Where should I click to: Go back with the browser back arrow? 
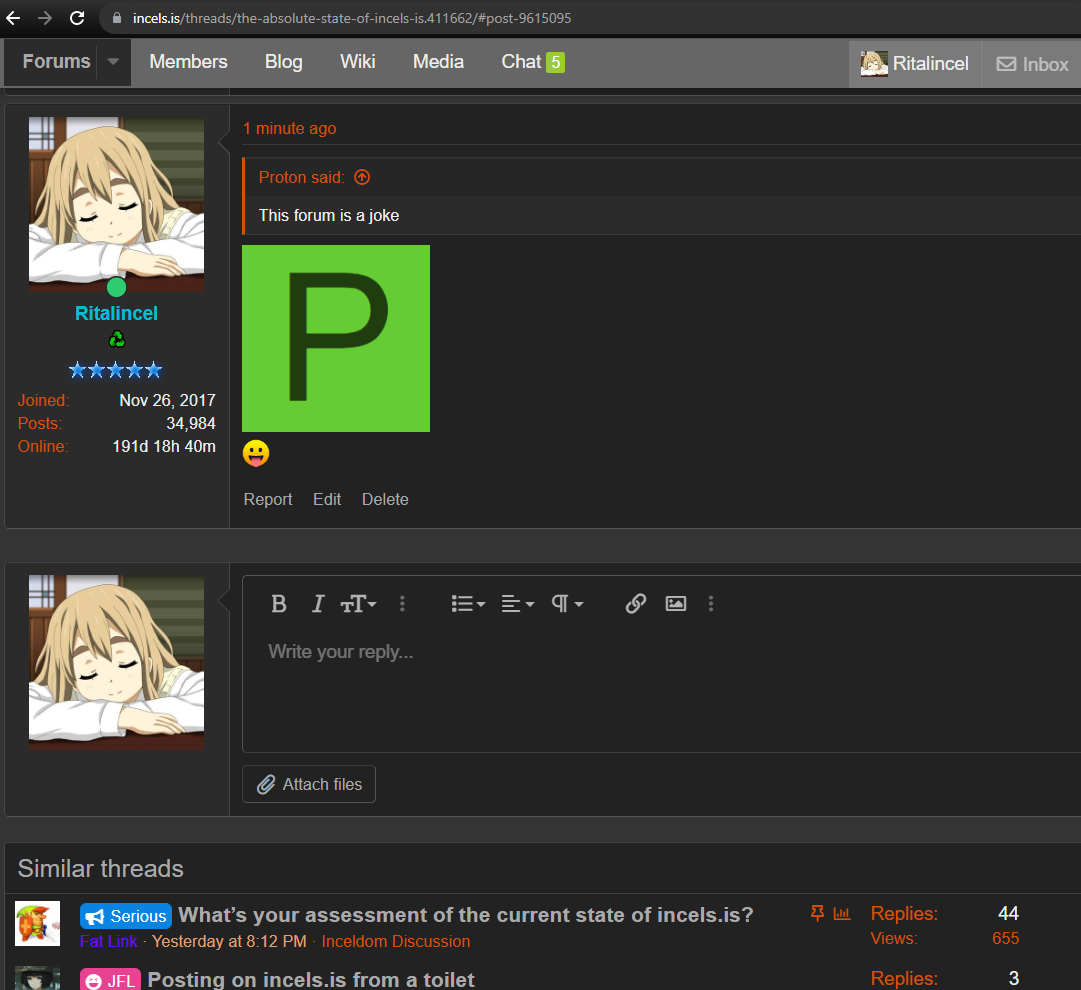pyautogui.click(x=13, y=18)
